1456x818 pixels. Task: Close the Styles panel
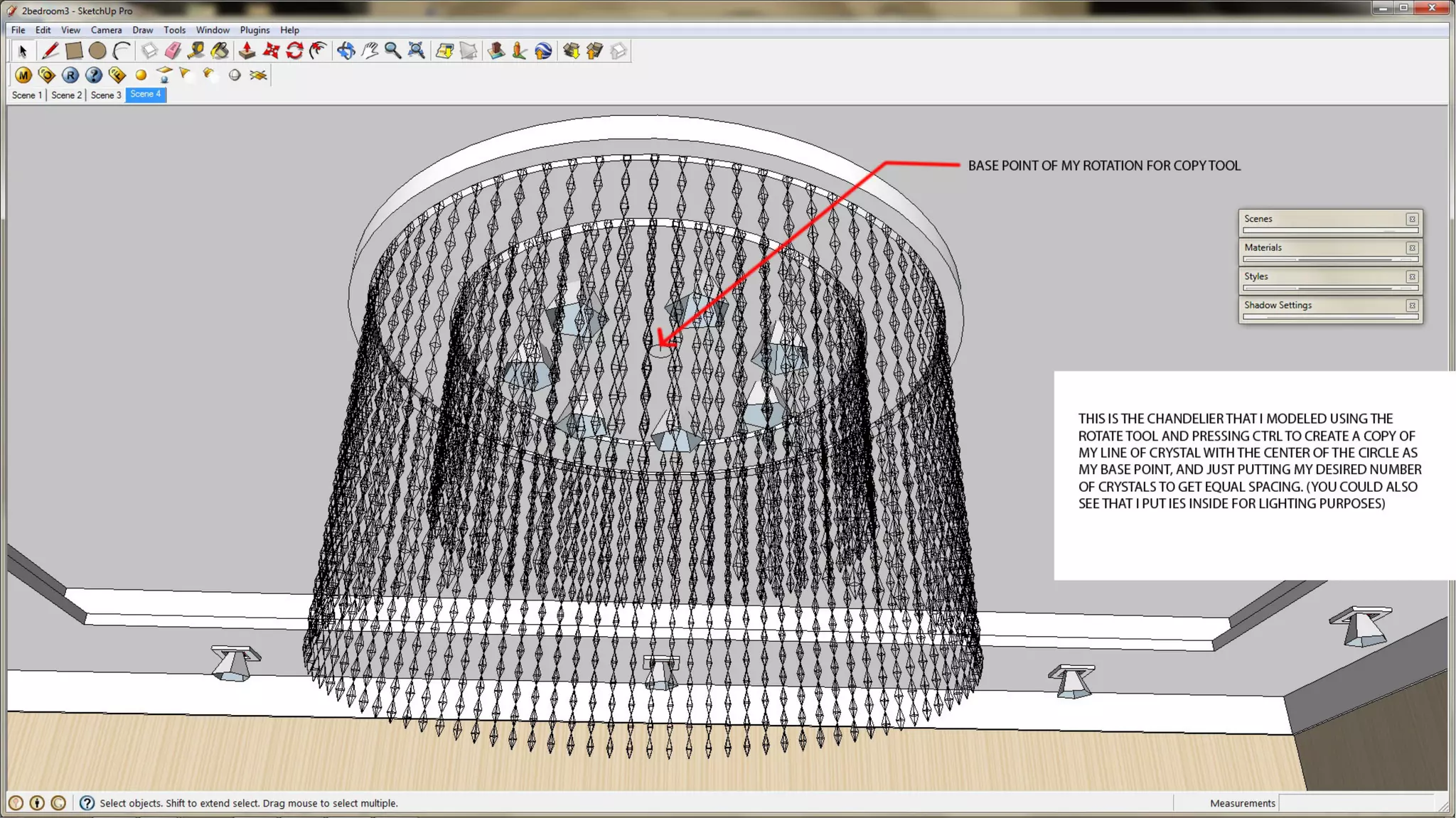[1412, 276]
